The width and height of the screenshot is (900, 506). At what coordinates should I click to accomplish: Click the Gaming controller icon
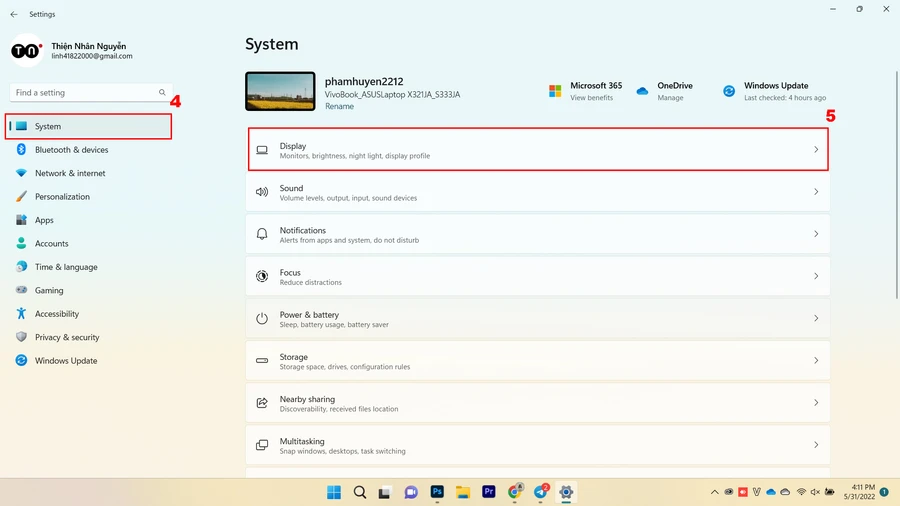coord(21,290)
